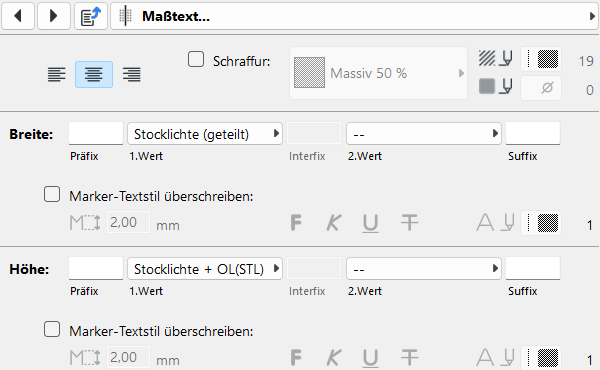This screenshot has height=370, width=600.
Task: Go to next settings page arrow
Action: point(54,16)
